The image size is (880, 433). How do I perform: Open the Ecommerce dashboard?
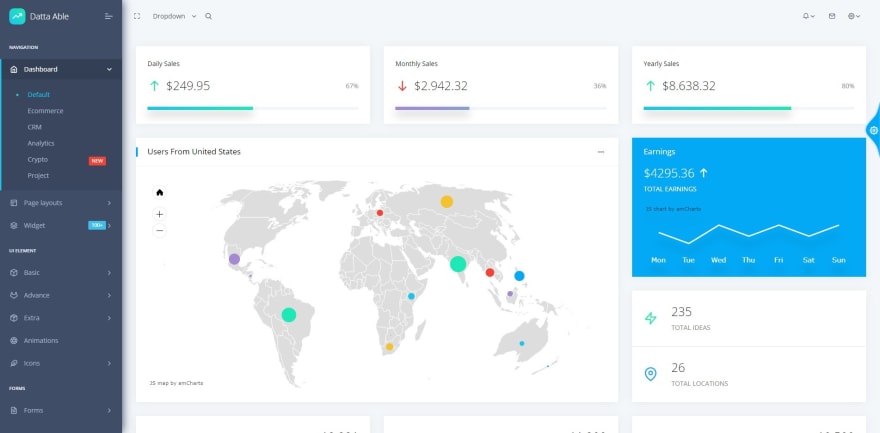click(45, 111)
